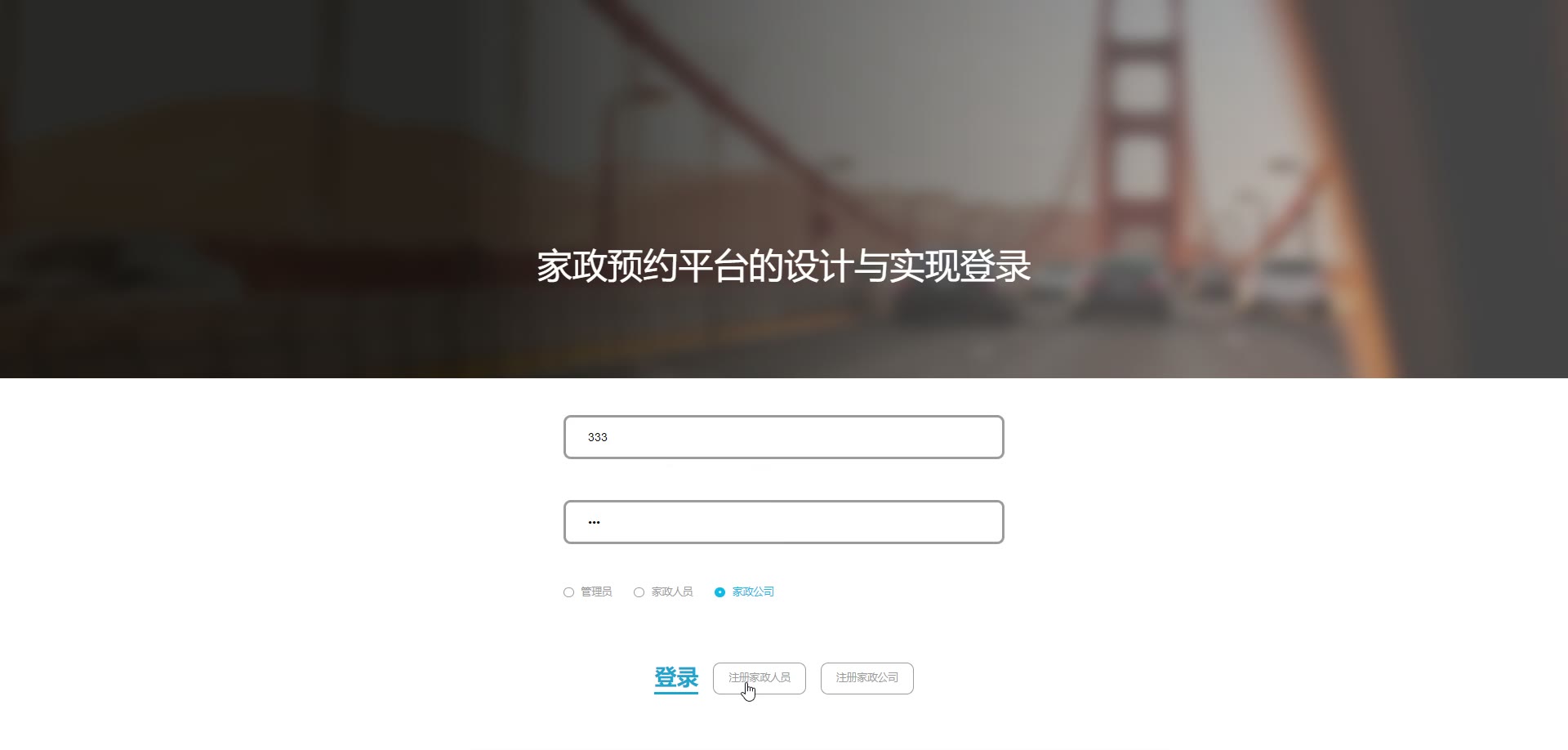Click the username field containing 333

pyautogui.click(x=783, y=437)
